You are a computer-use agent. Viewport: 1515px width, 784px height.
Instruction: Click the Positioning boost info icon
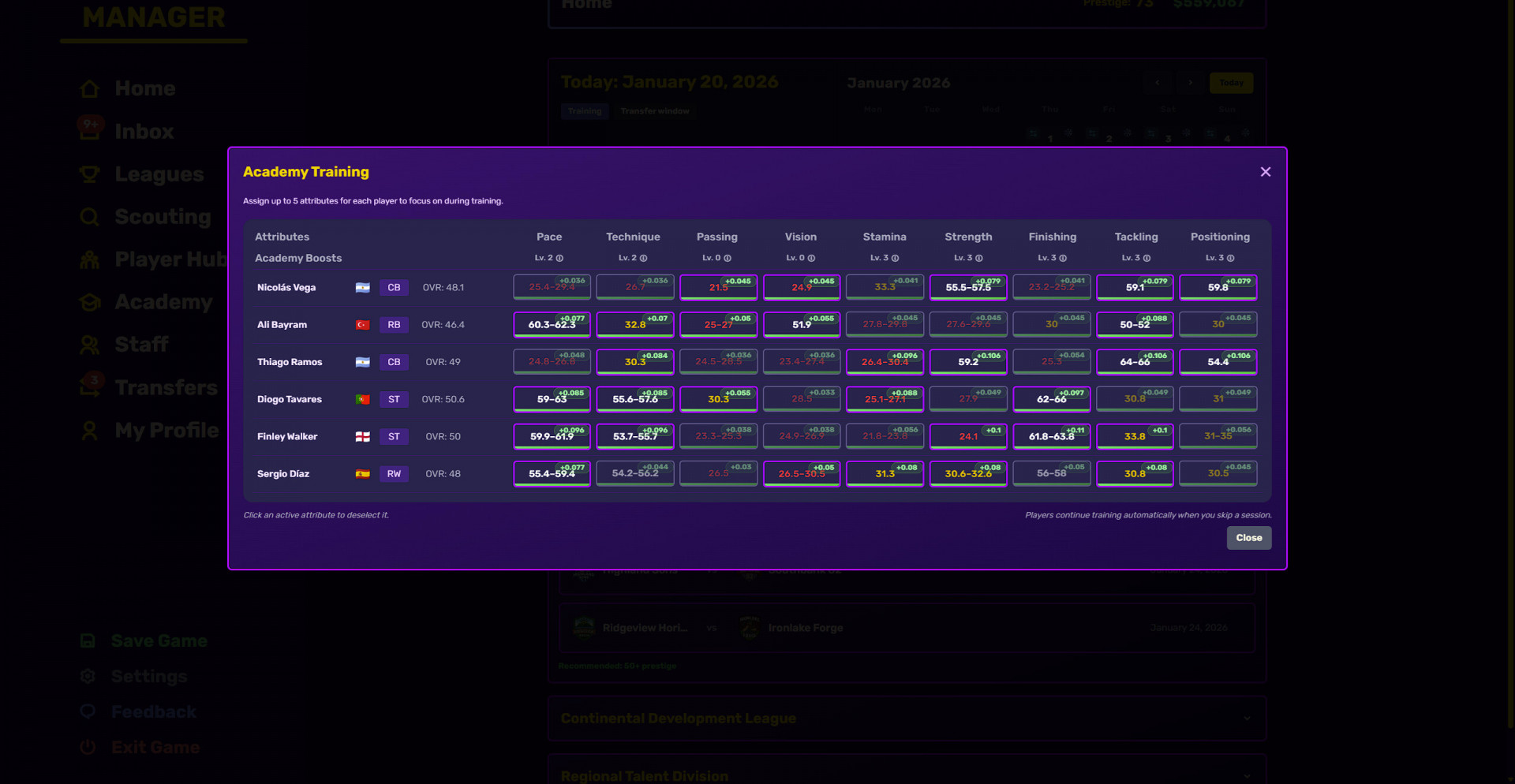pos(1230,259)
